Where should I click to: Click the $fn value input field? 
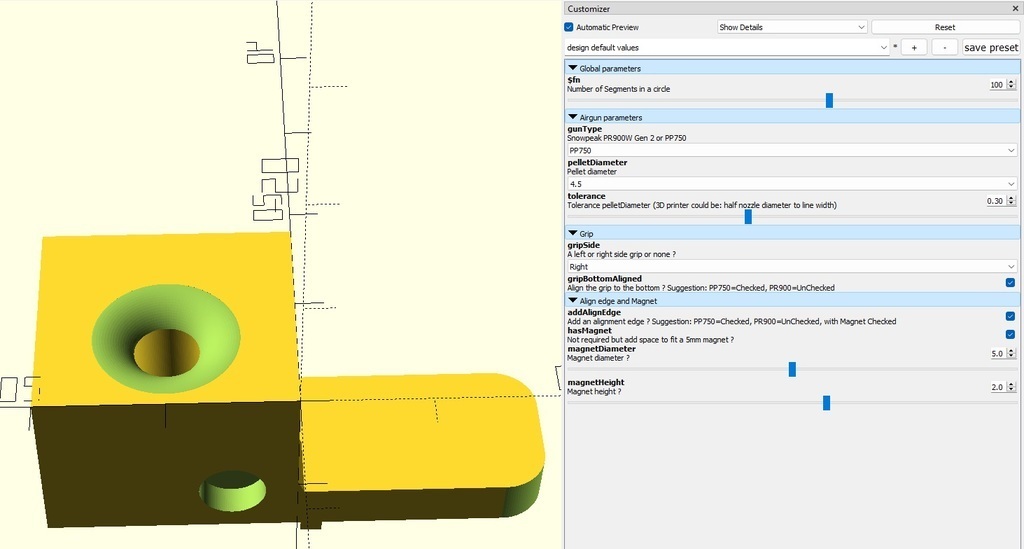tap(997, 84)
